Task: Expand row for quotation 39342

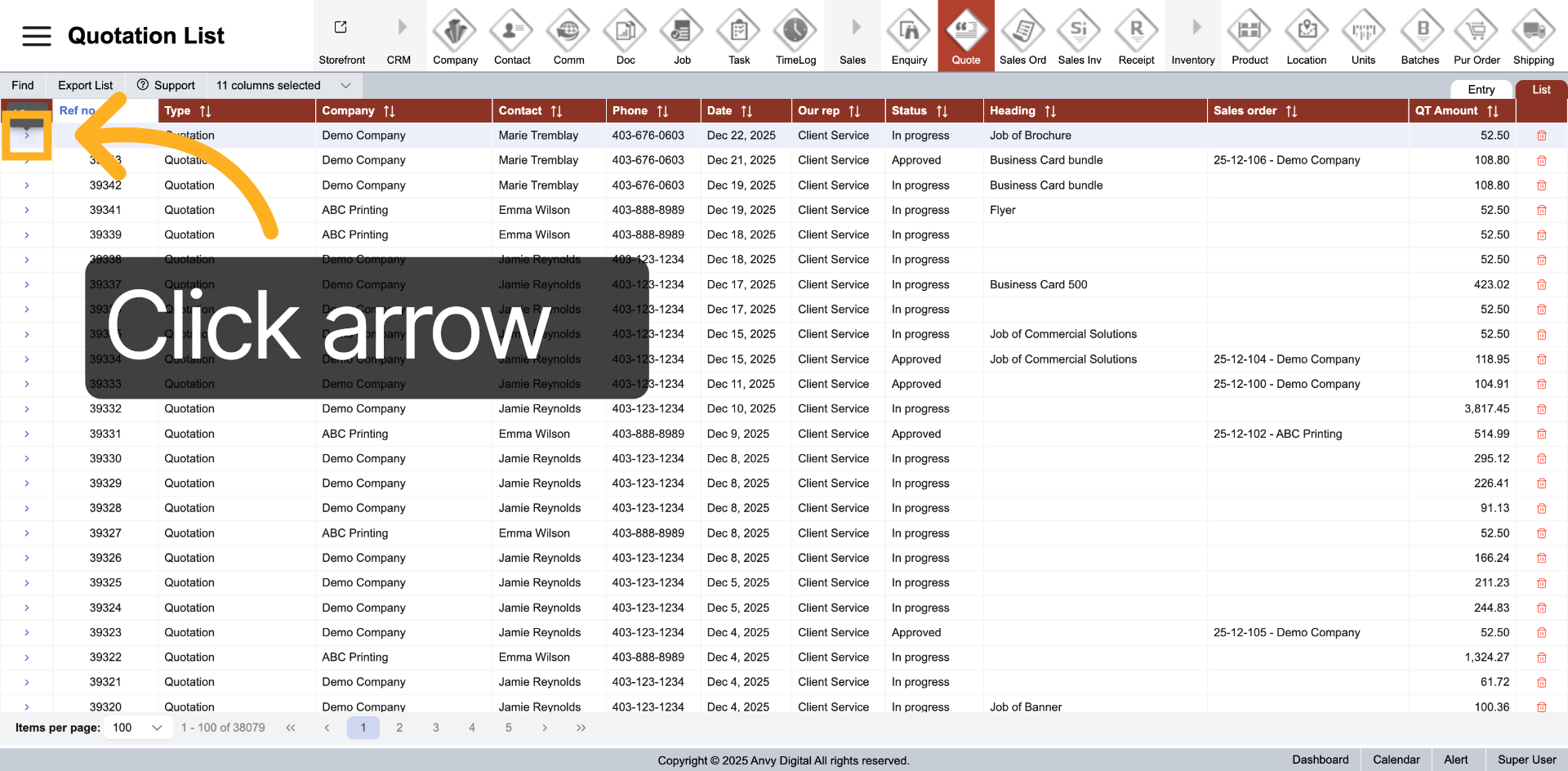Action: pos(27,185)
